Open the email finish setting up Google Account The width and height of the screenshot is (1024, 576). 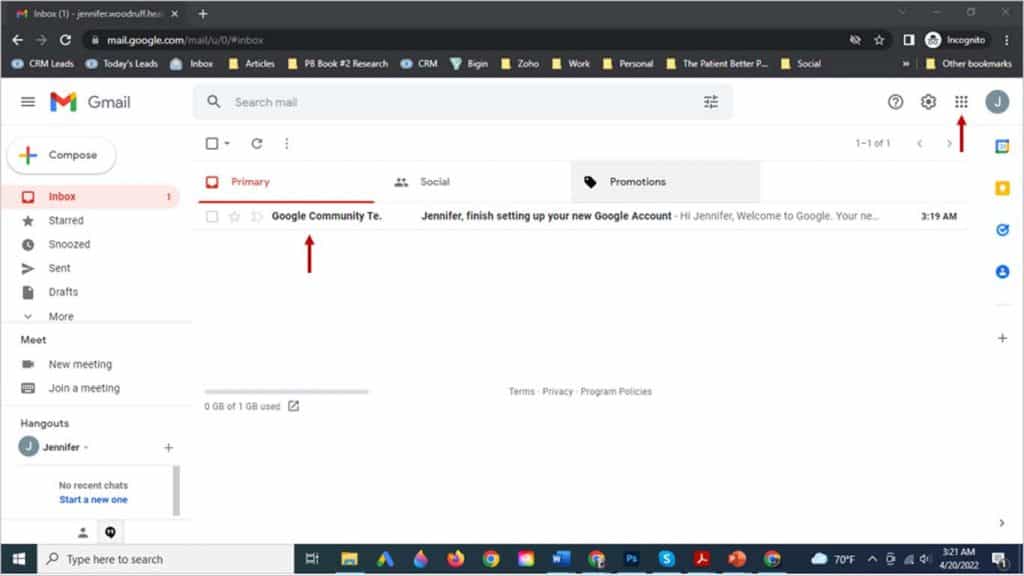click(x=546, y=216)
